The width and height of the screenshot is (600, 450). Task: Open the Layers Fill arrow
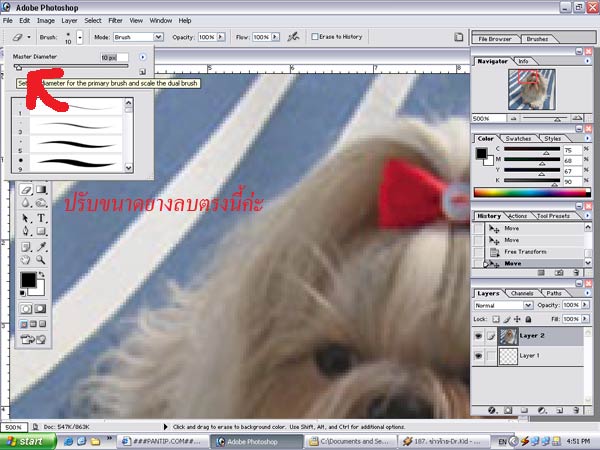coord(585,319)
